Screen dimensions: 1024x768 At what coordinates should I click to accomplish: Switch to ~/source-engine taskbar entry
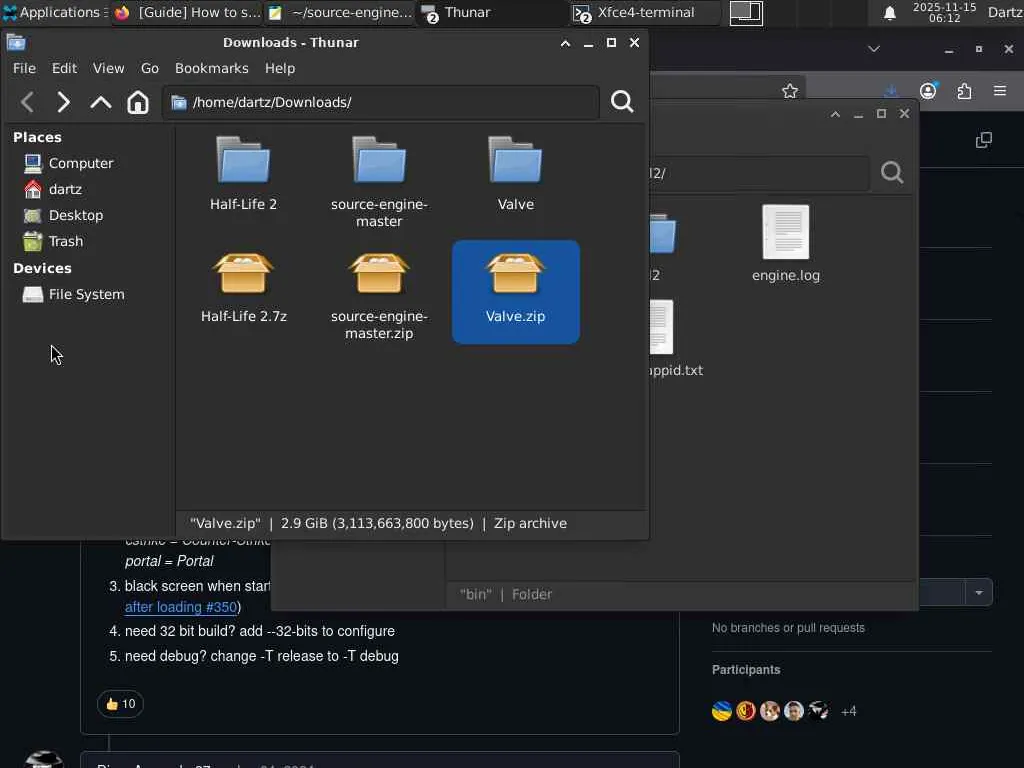coord(340,12)
